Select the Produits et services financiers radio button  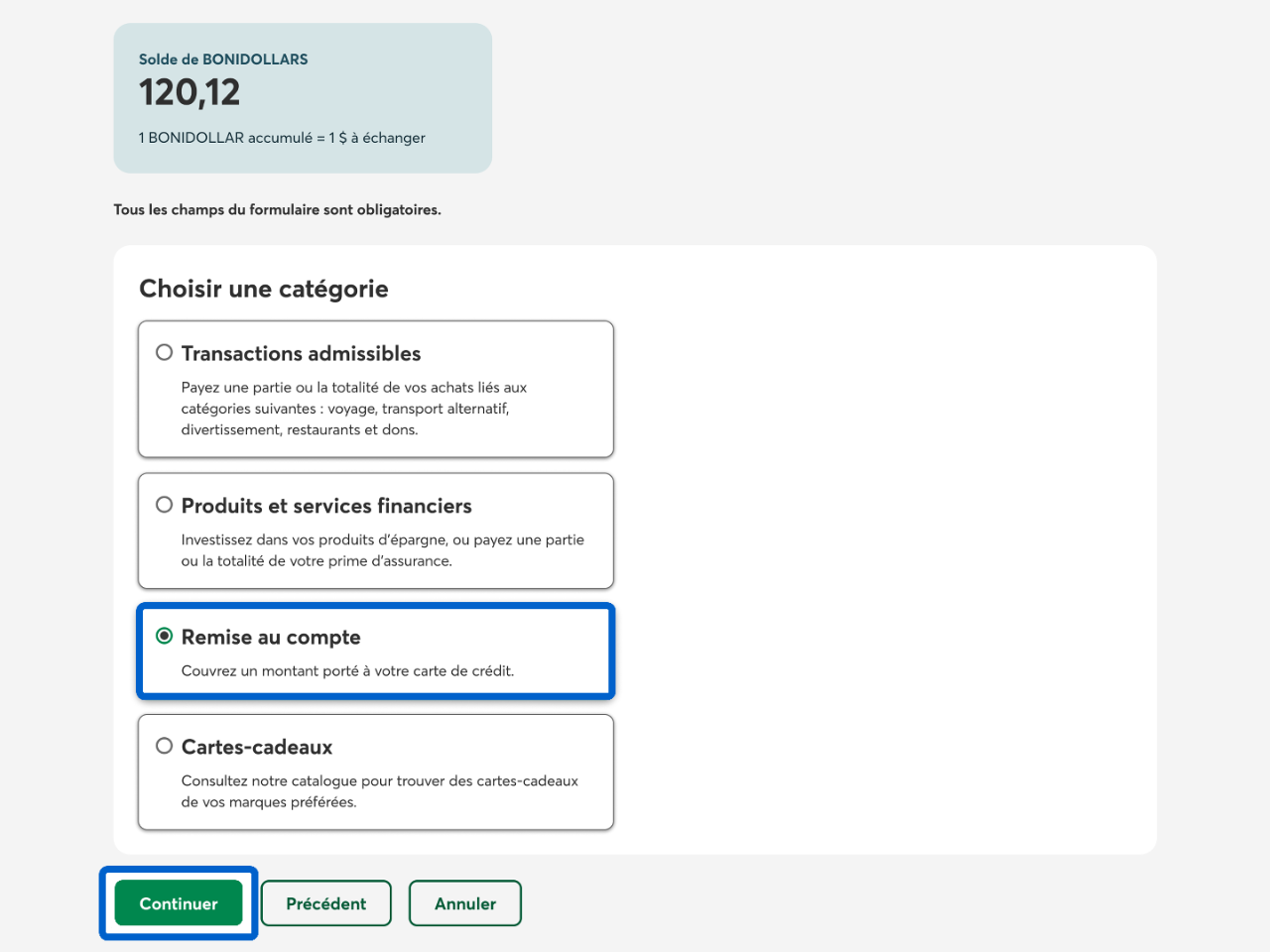point(165,505)
